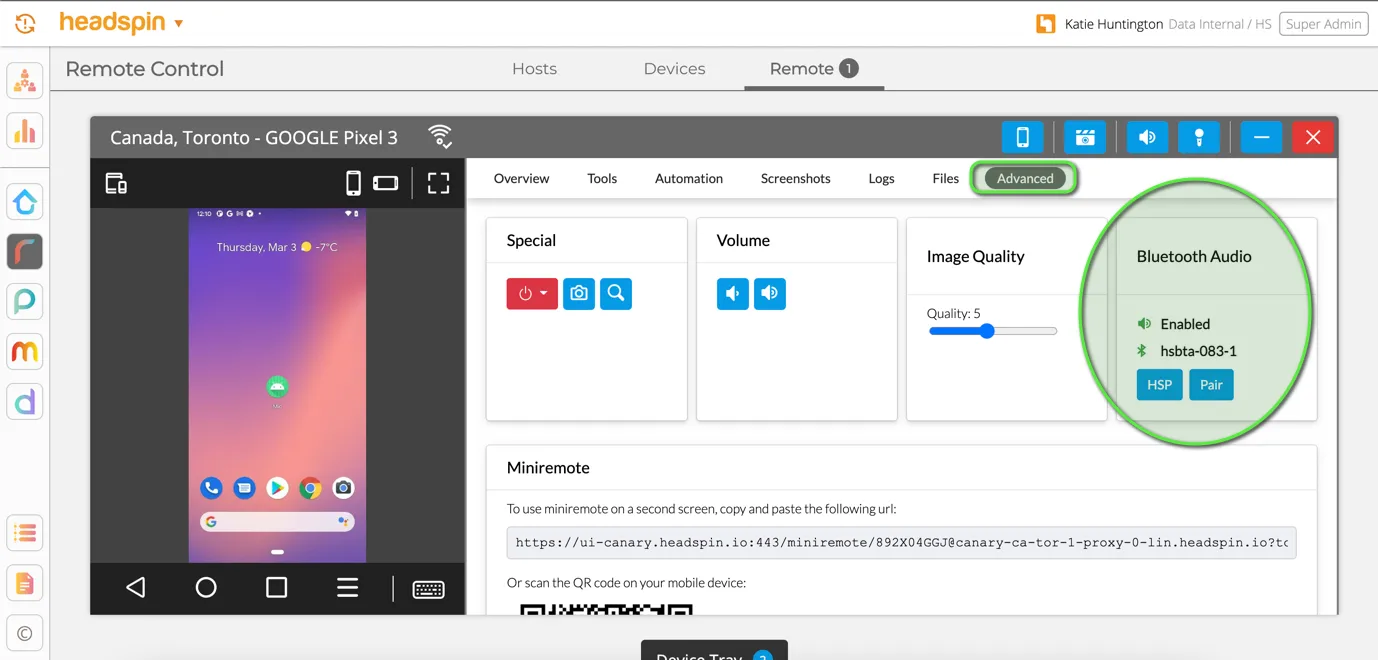Open the Screenshots tab

(x=795, y=178)
